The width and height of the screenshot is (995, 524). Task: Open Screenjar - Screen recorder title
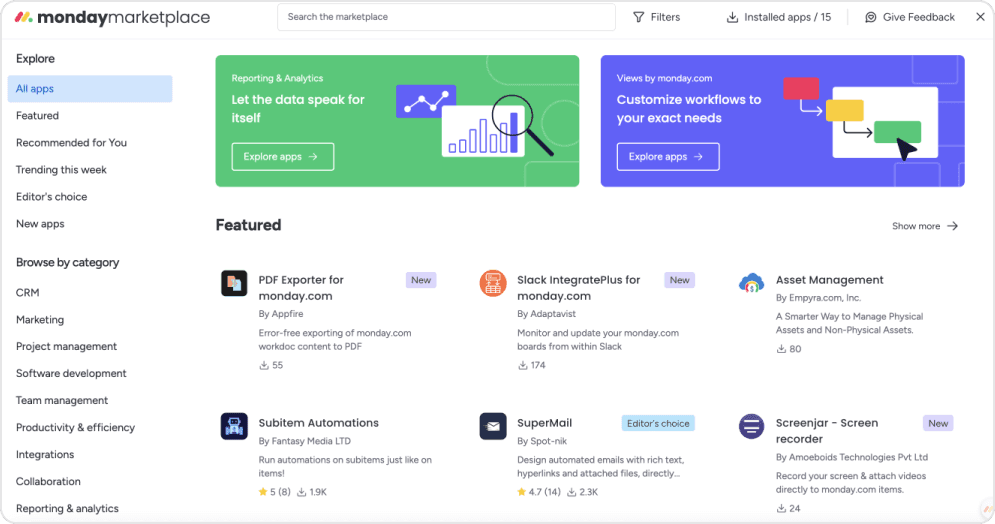click(x=827, y=431)
